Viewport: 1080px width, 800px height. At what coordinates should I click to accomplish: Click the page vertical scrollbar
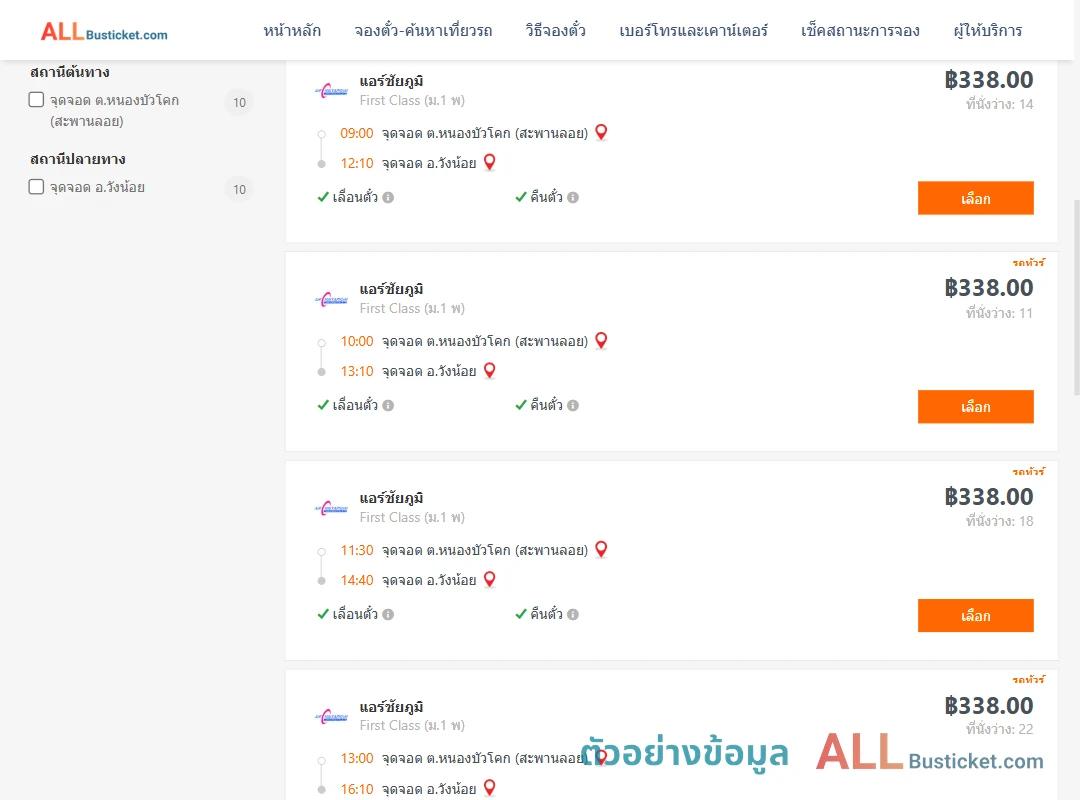coord(1076,296)
